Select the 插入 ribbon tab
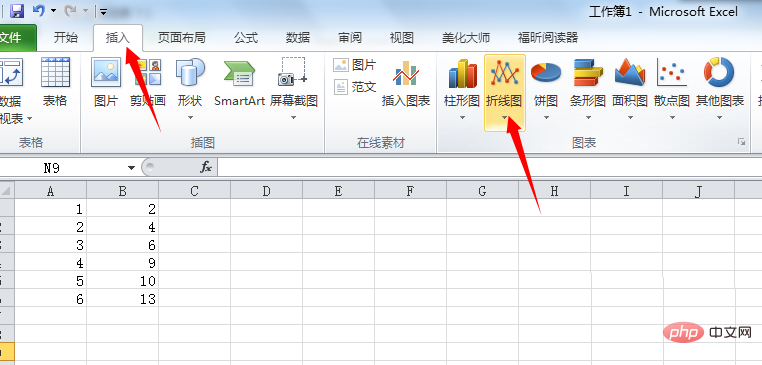 pos(118,38)
